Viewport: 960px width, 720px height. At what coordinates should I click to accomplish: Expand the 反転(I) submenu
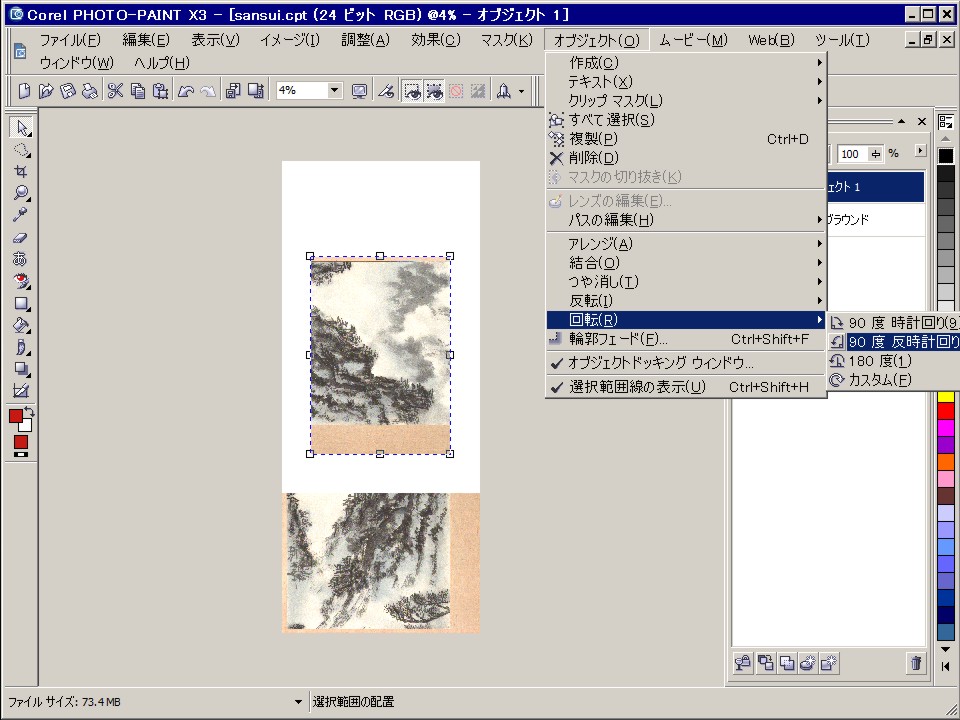686,301
